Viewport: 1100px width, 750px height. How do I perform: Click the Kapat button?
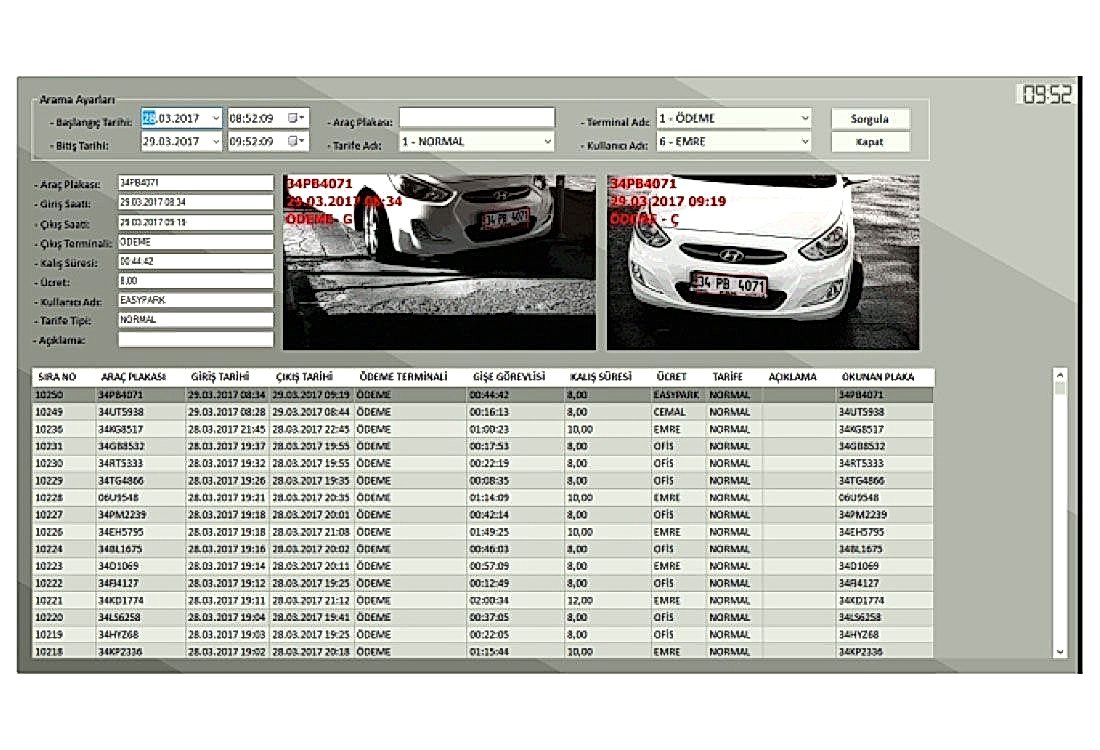(870, 142)
